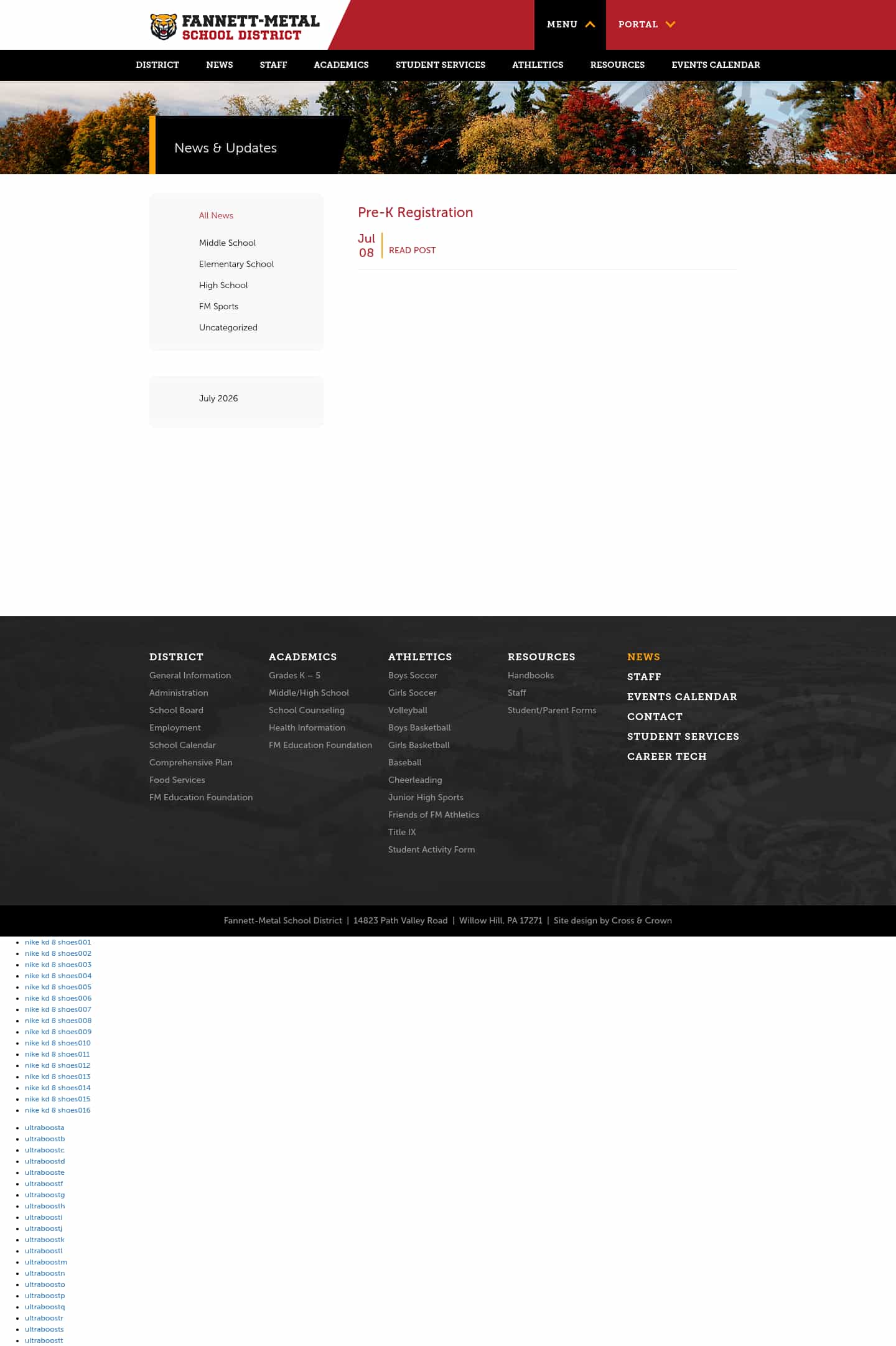896x1346 pixels.
Task: Open Food Services footer link
Action: click(177, 780)
